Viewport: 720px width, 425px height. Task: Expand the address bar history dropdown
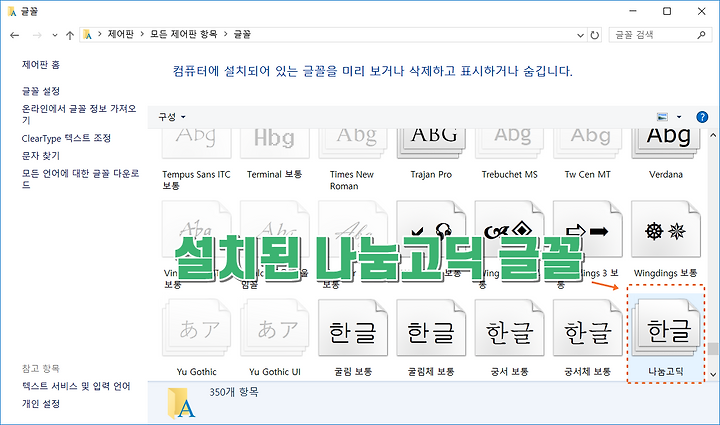[x=580, y=35]
